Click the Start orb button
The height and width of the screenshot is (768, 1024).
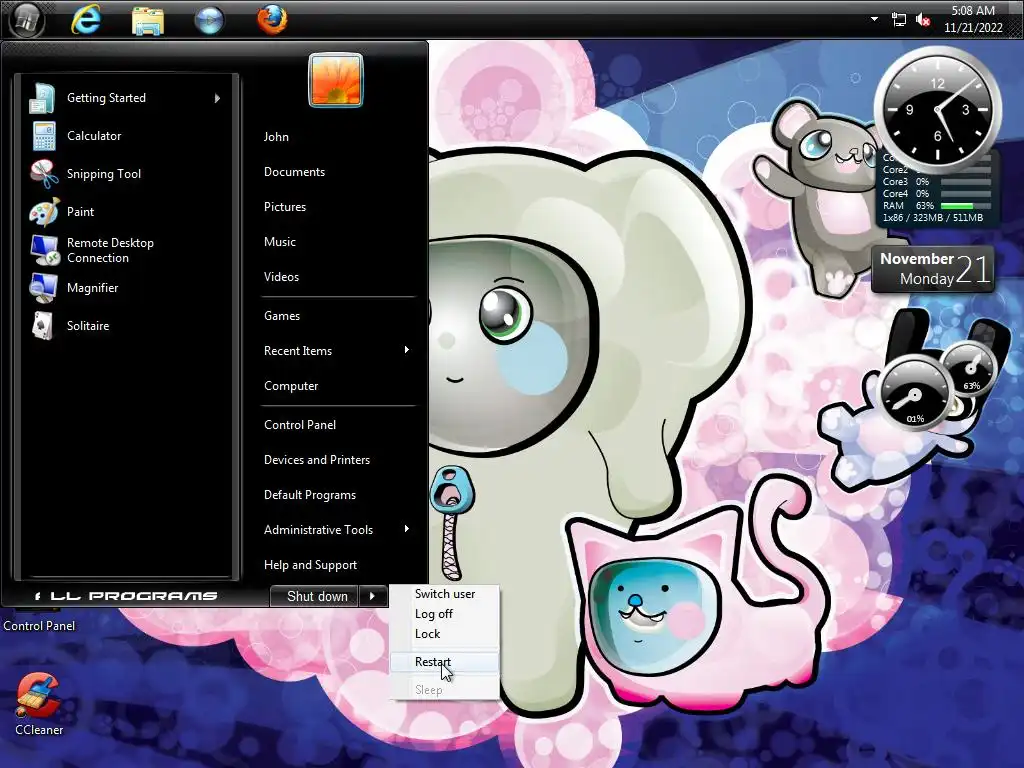(27, 20)
